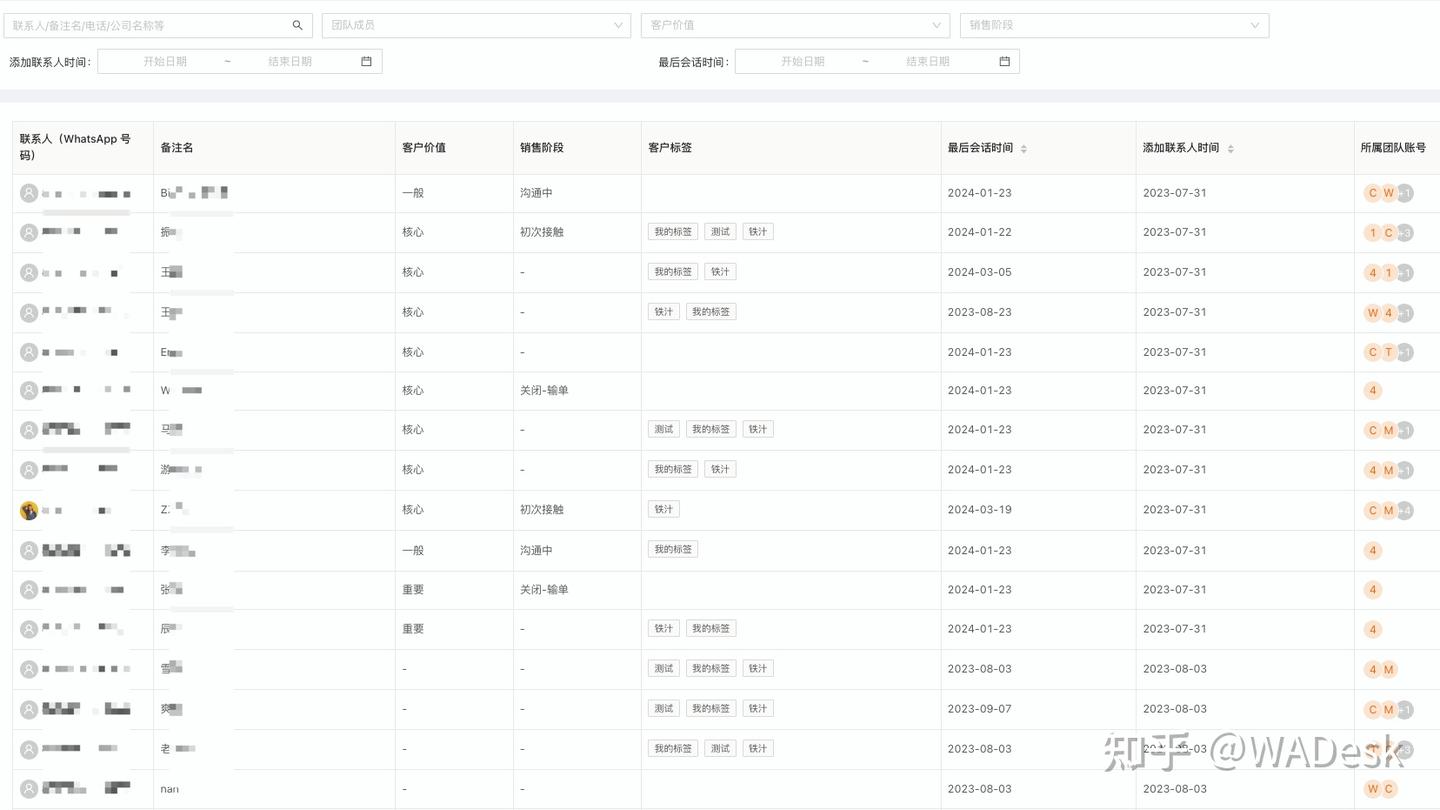The image size is (1440, 810).
Task: Select the 铁汁 tag in the second row
Action: (757, 231)
